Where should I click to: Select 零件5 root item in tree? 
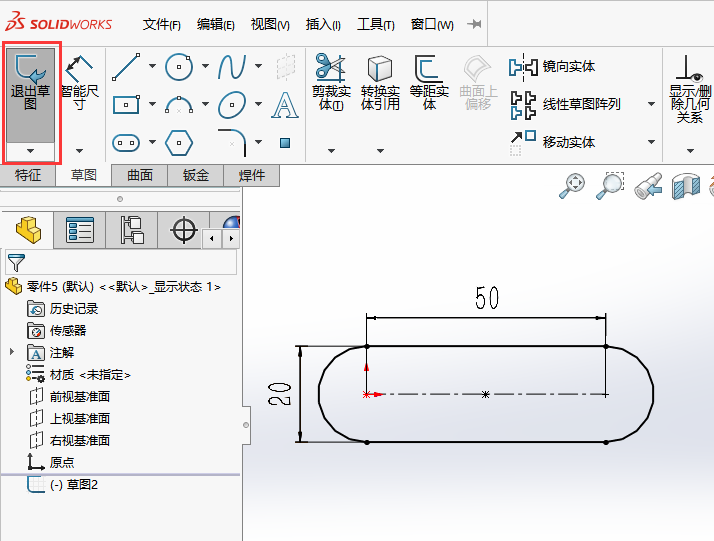113,287
